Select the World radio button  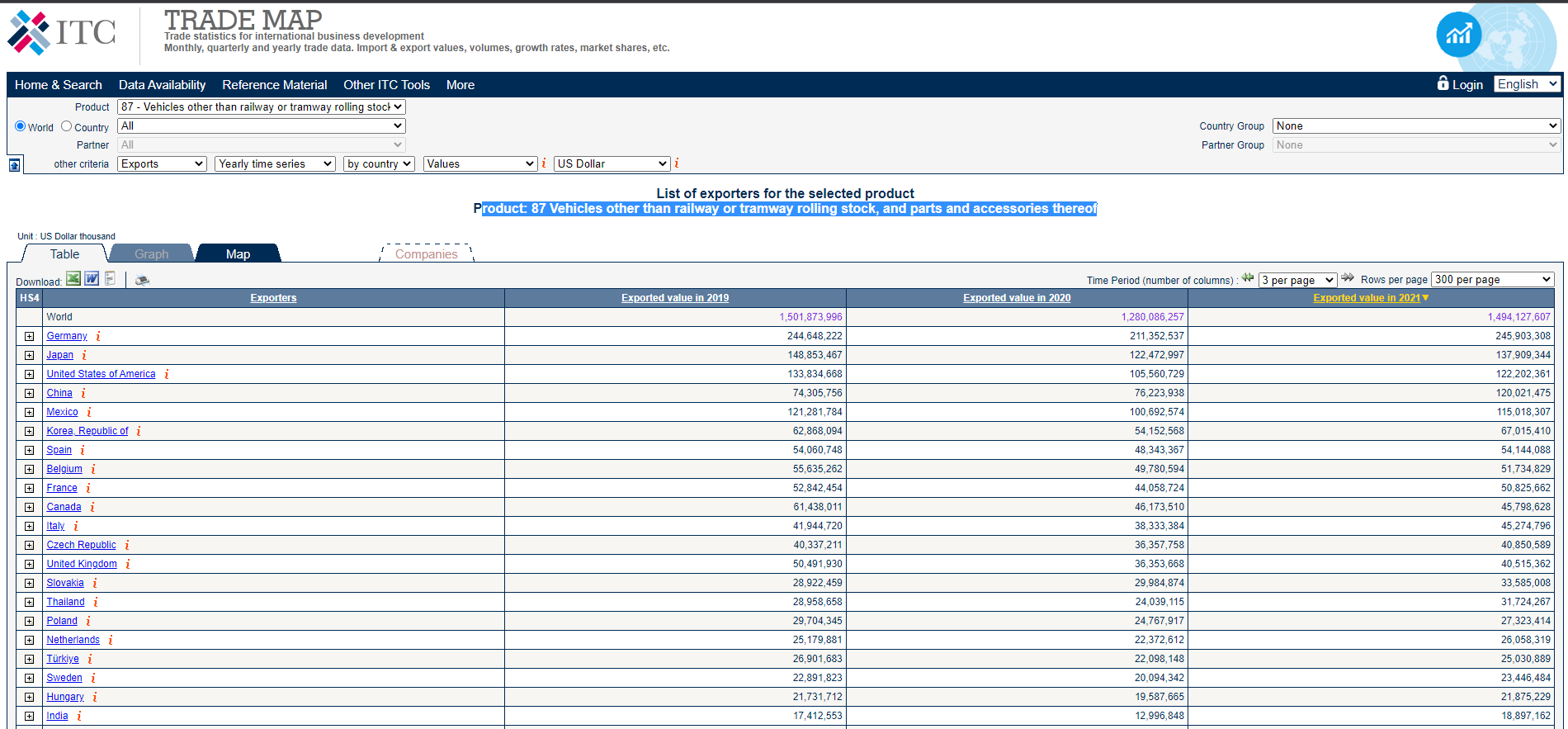pos(21,126)
